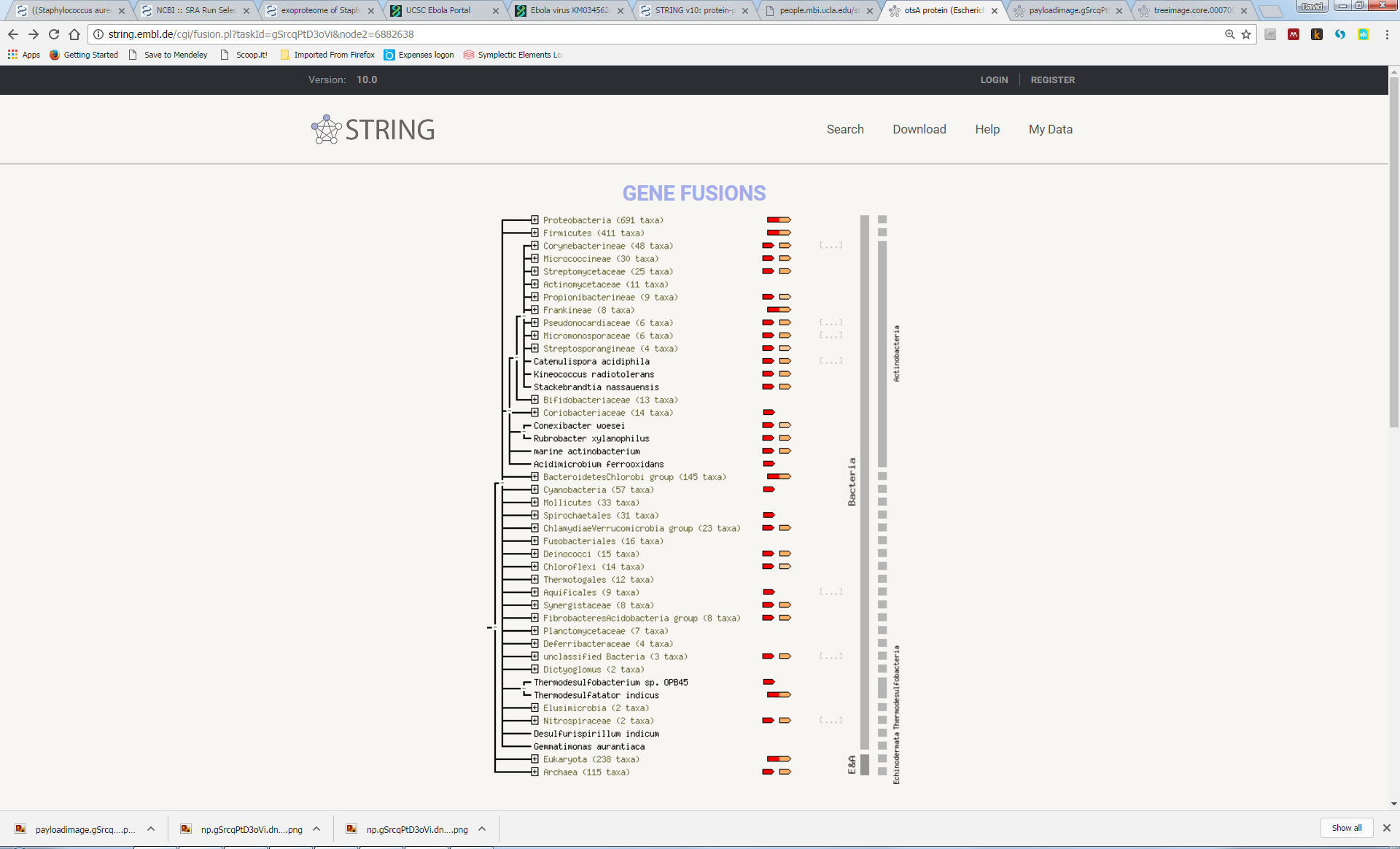Switch to the UCSC Ebola Portal tab
The height and width of the screenshot is (849, 1400).
tap(437, 10)
